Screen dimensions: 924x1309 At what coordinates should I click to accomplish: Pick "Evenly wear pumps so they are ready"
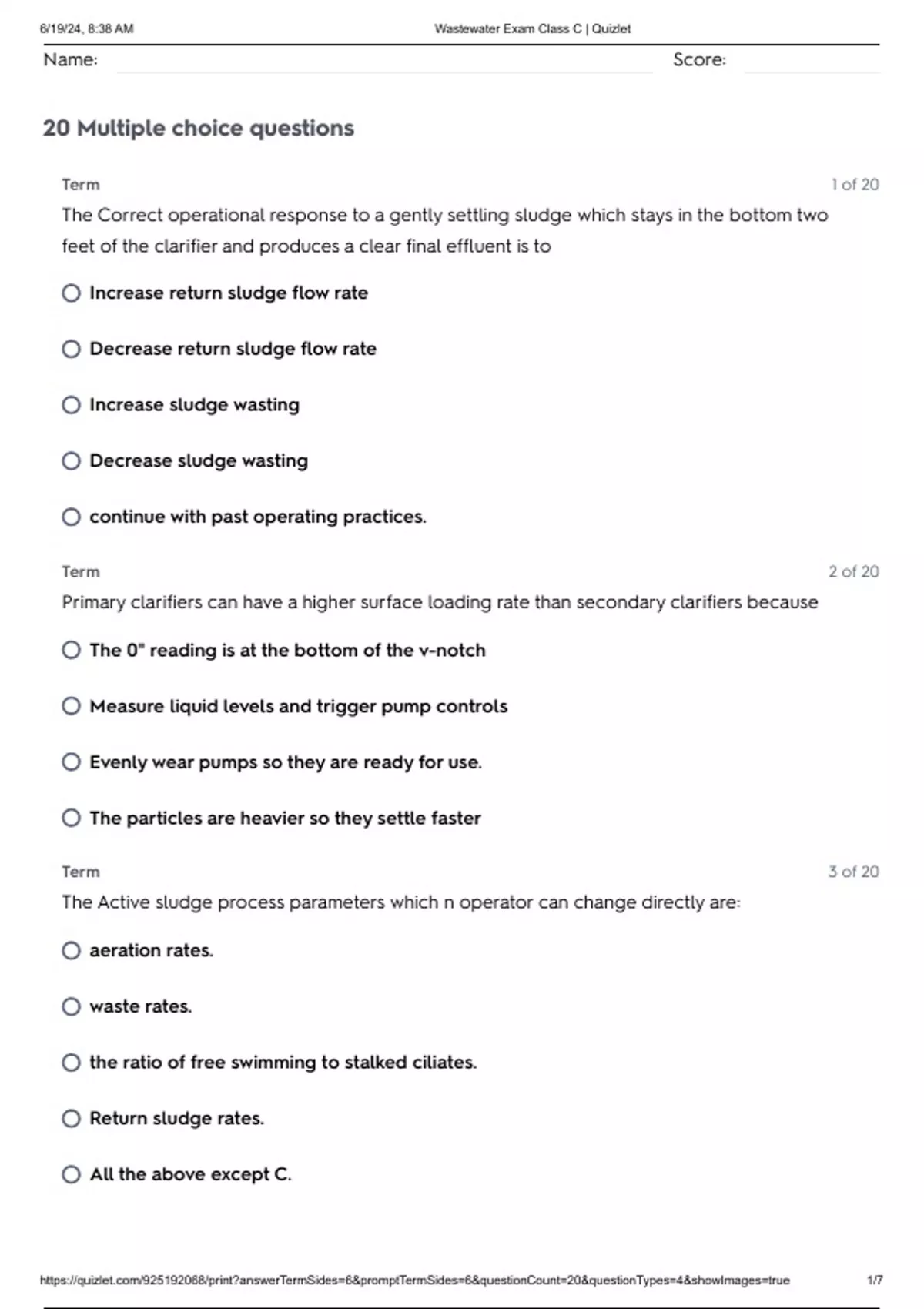click(x=72, y=762)
